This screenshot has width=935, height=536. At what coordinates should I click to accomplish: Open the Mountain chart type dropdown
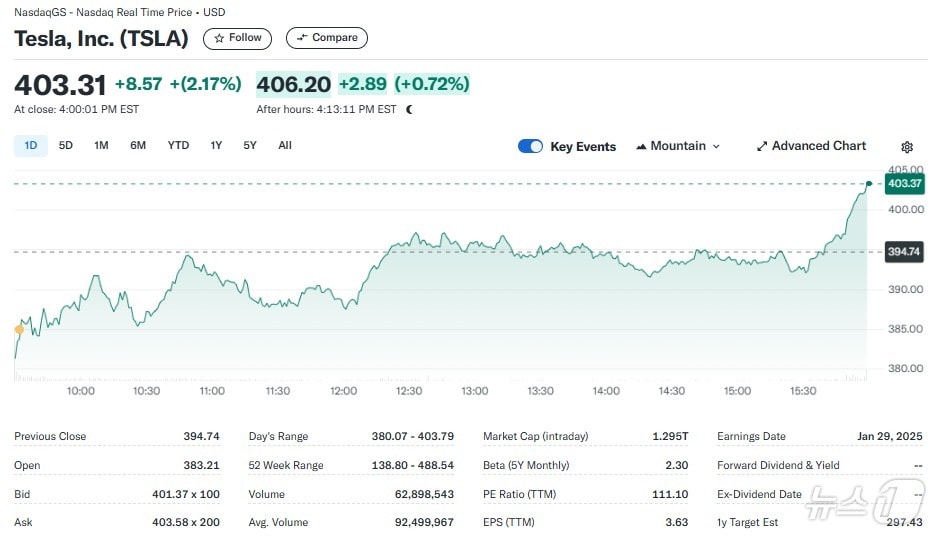point(678,146)
